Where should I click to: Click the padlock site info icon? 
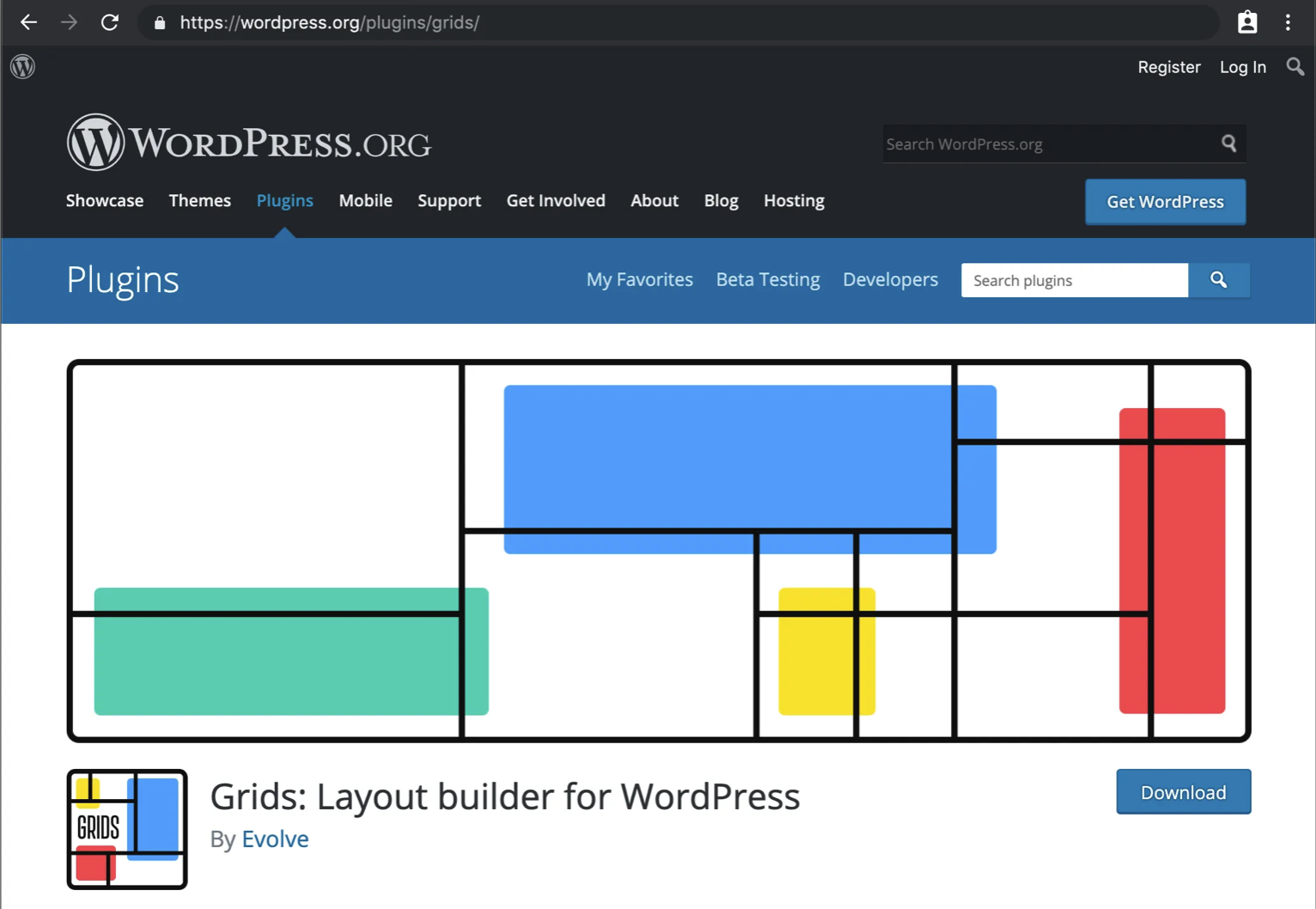[x=160, y=23]
